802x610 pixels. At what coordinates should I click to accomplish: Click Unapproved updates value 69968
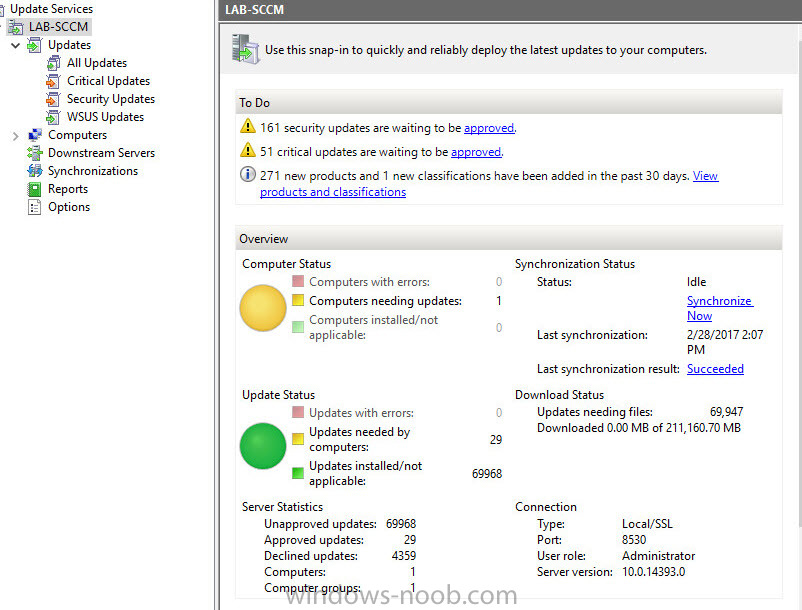(x=401, y=524)
